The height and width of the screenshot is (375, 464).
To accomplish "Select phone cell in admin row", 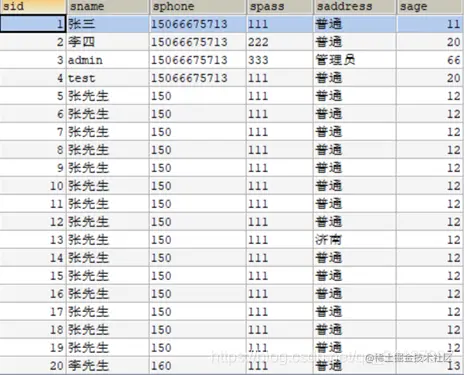I will [x=198, y=60].
